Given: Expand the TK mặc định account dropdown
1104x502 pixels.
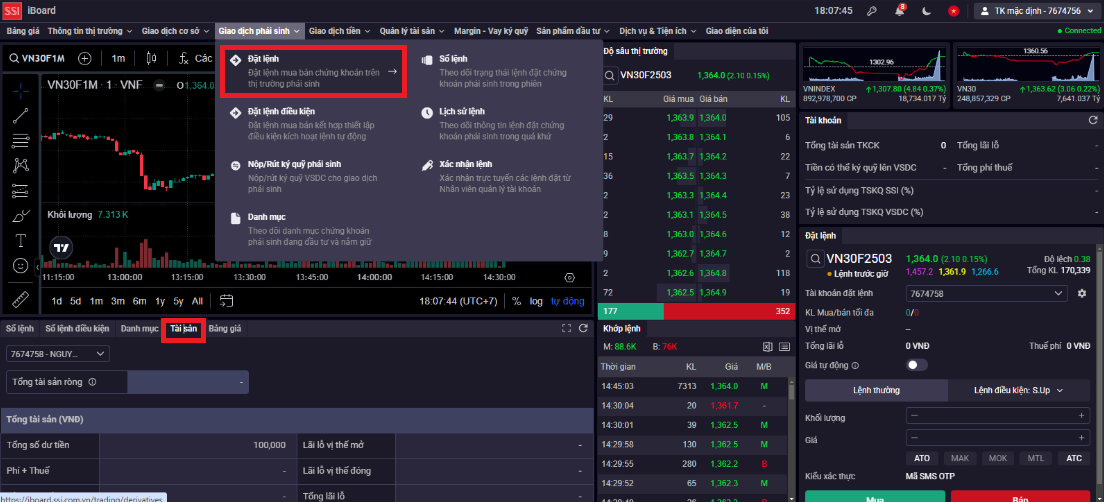Looking at the screenshot, I should click(x=1032, y=10).
